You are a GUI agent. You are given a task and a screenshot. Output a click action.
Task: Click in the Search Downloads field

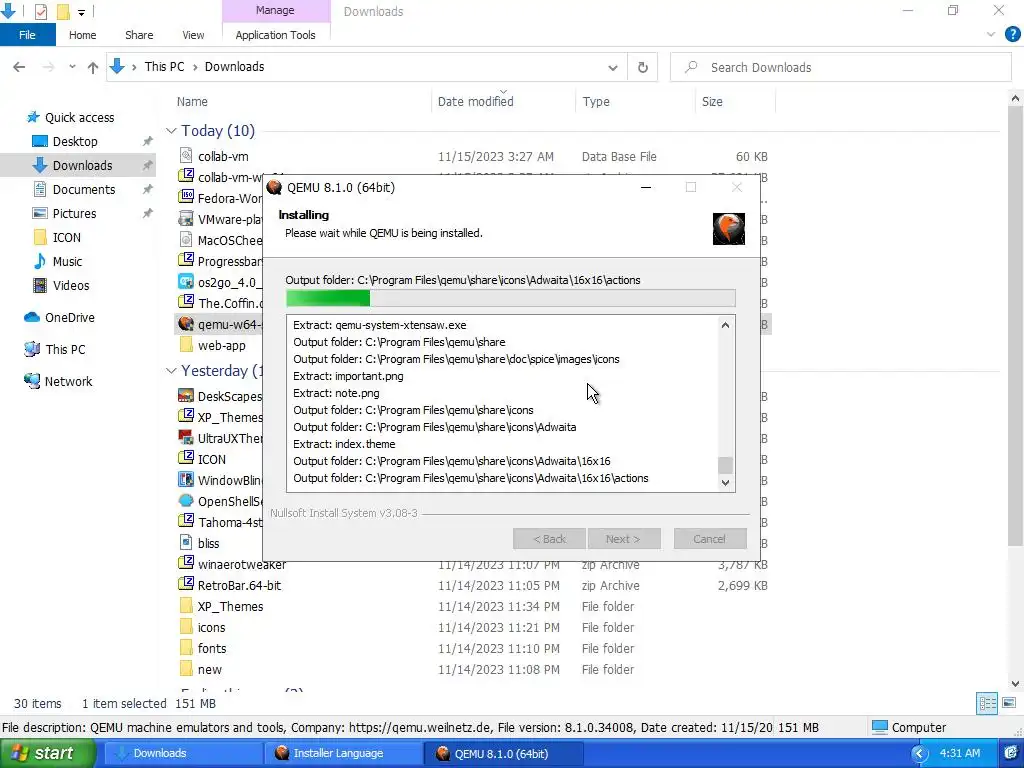pos(840,67)
